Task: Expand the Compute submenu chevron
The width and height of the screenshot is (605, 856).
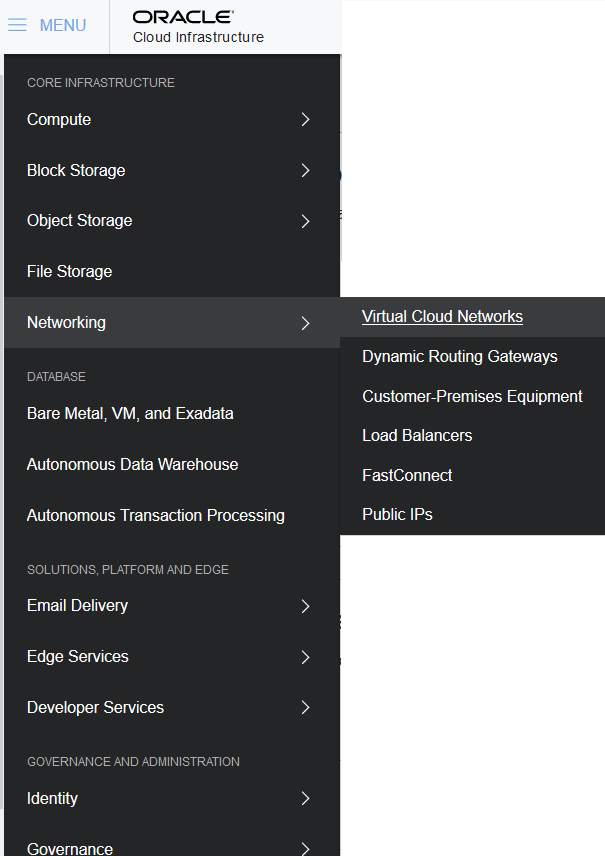Action: (305, 119)
